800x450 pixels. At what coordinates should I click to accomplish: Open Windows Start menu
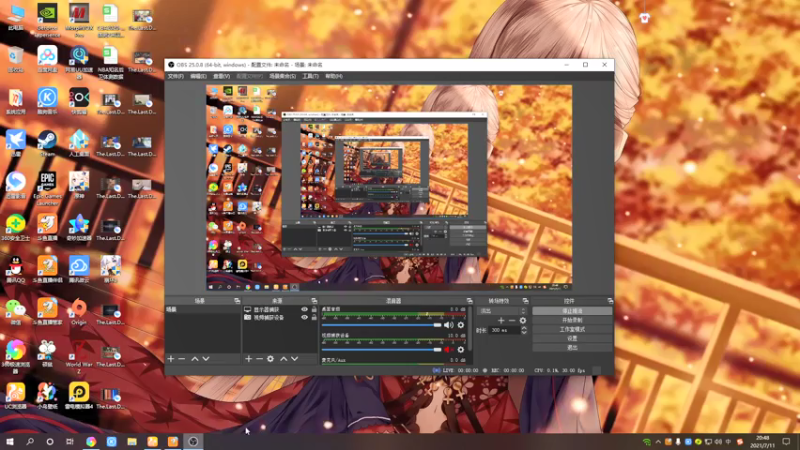click(x=10, y=441)
